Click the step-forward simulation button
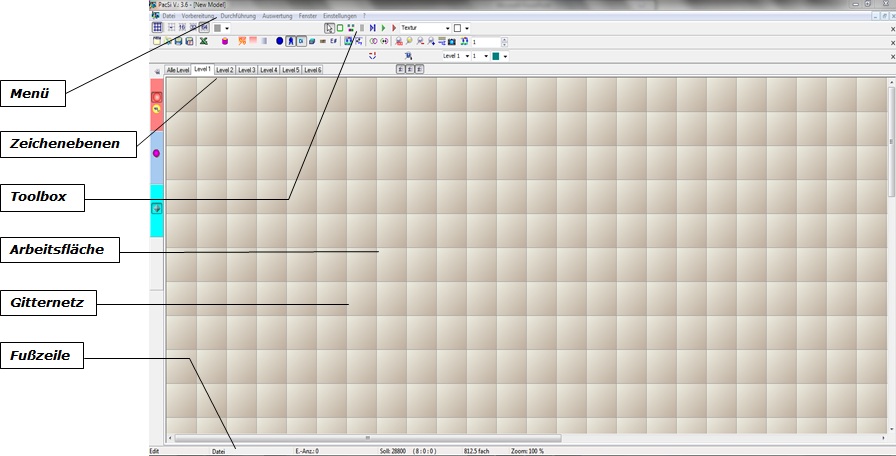 (x=373, y=27)
